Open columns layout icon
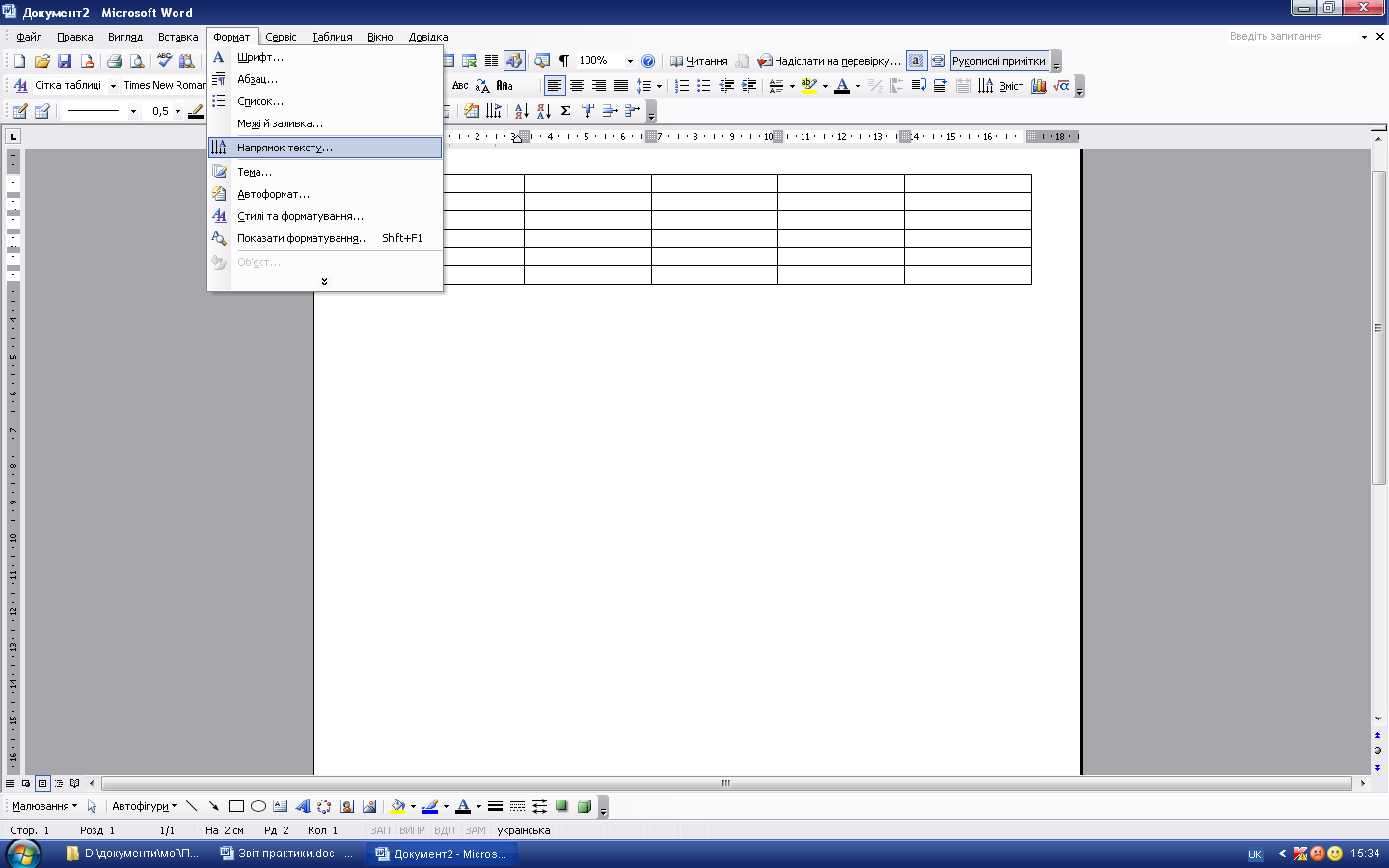 click(492, 61)
